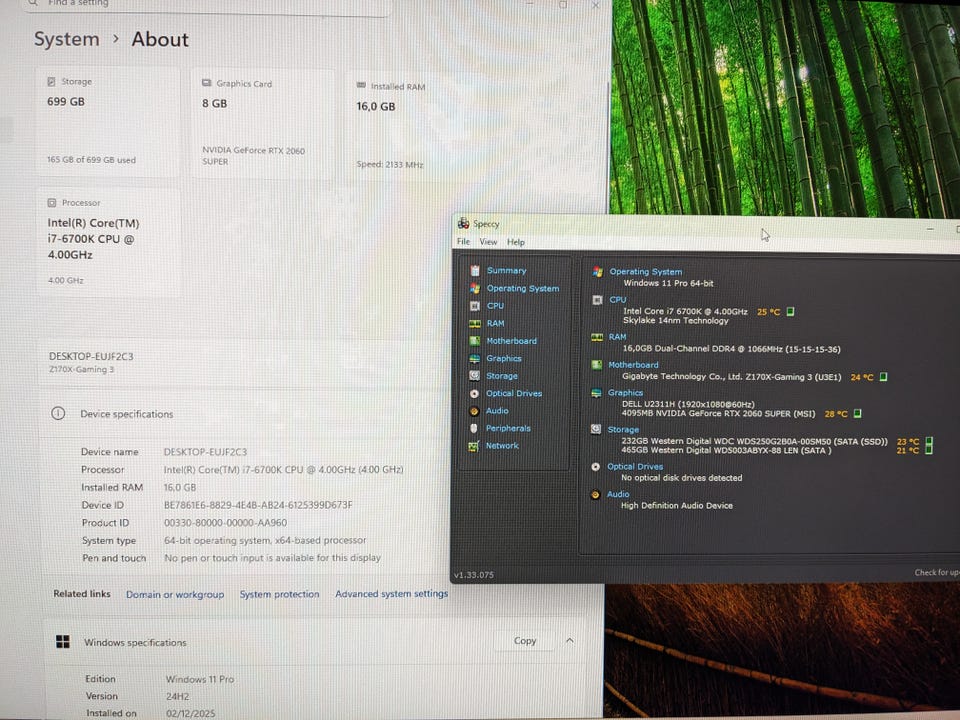Click the HDD temperature indicator next to 21 °C
Screen dimensions: 960x720
tap(929, 450)
